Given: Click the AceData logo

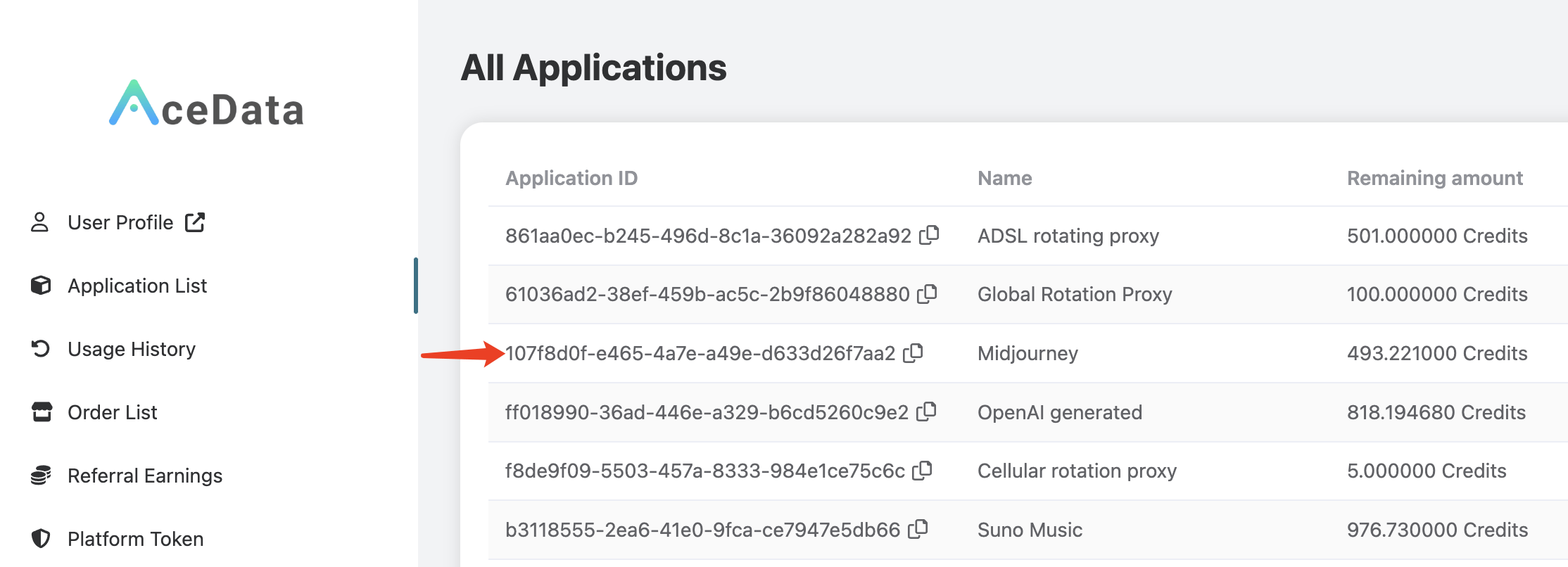Looking at the screenshot, I should coord(206,106).
